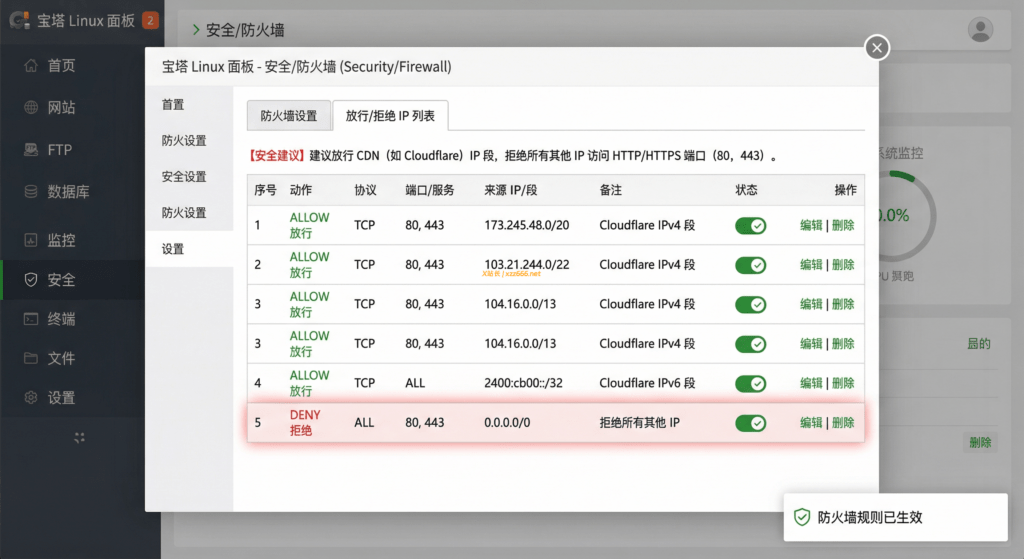The image size is (1024, 559).
Task: Go to 数据库 in the main sidebar
Action: [x=69, y=191]
